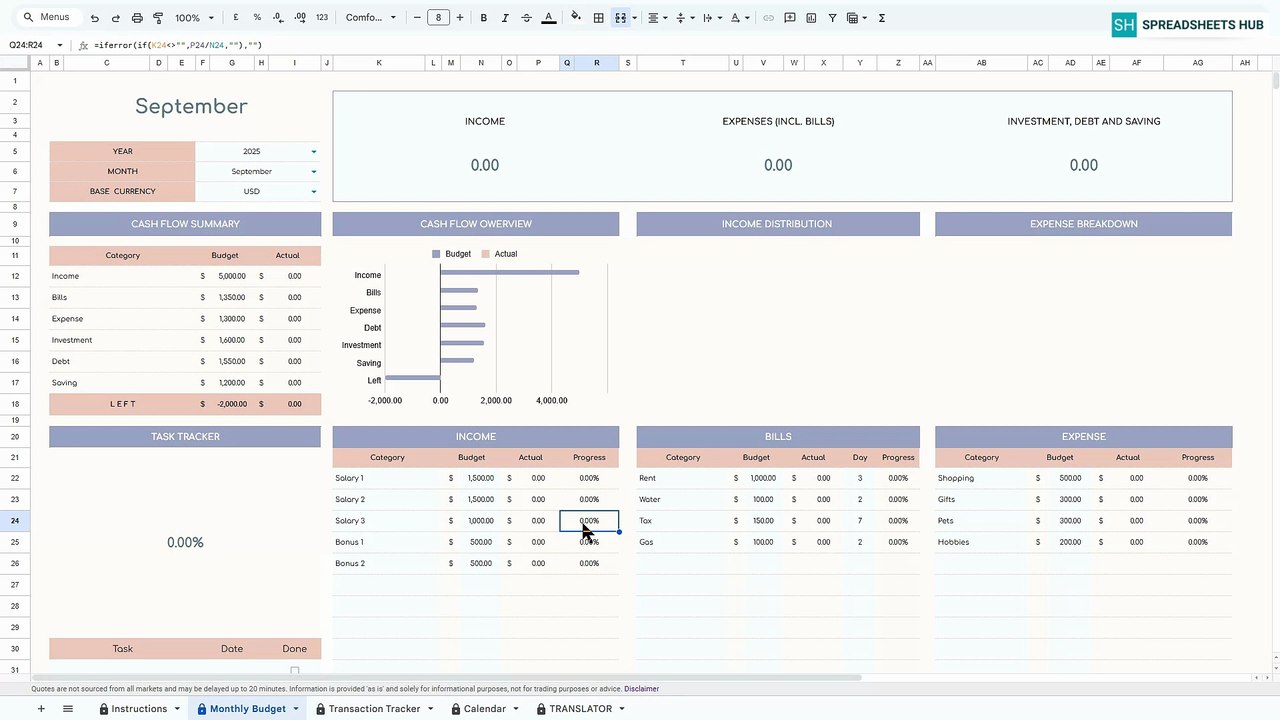Click the formula bar text

point(178,45)
